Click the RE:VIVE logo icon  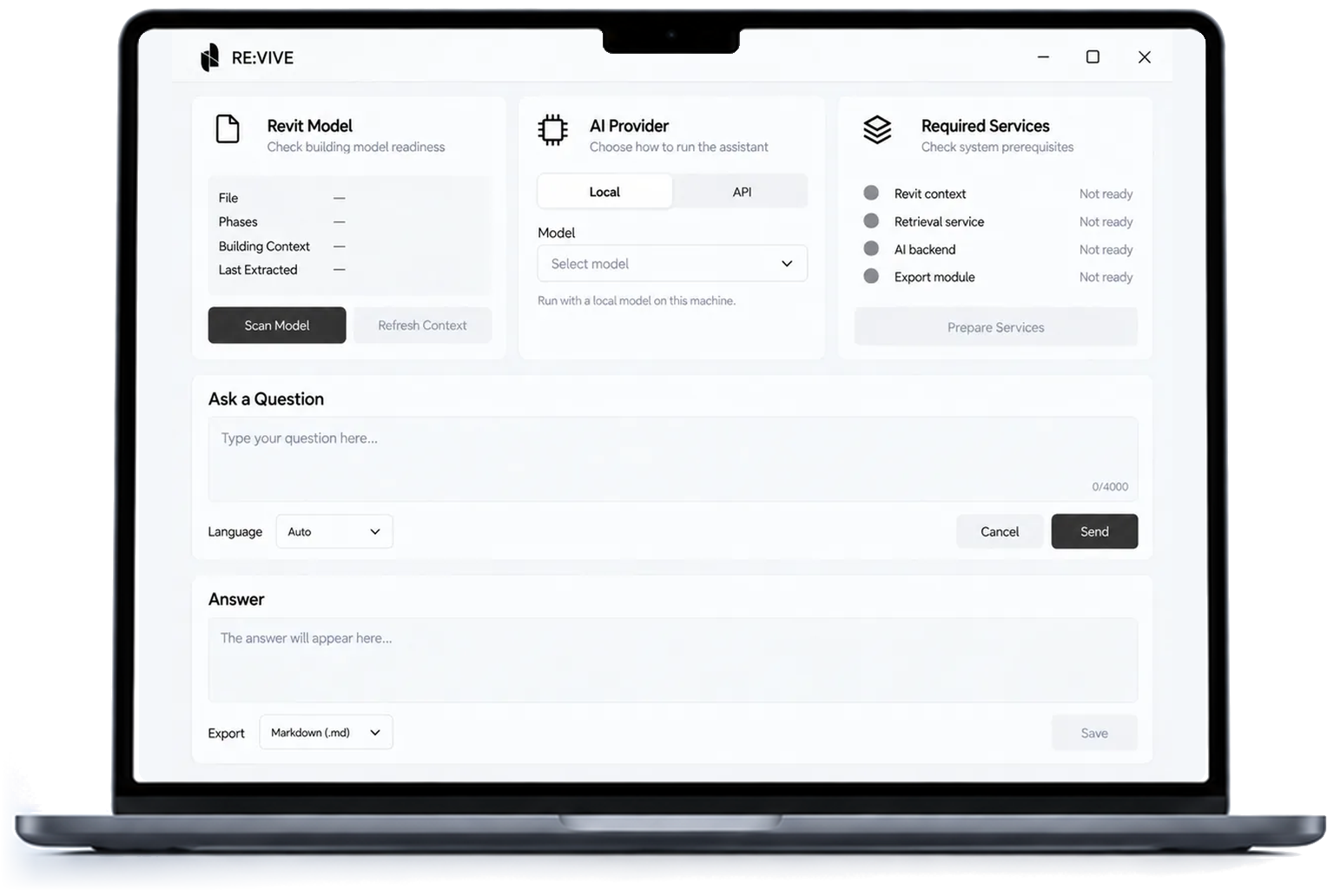tap(209, 57)
